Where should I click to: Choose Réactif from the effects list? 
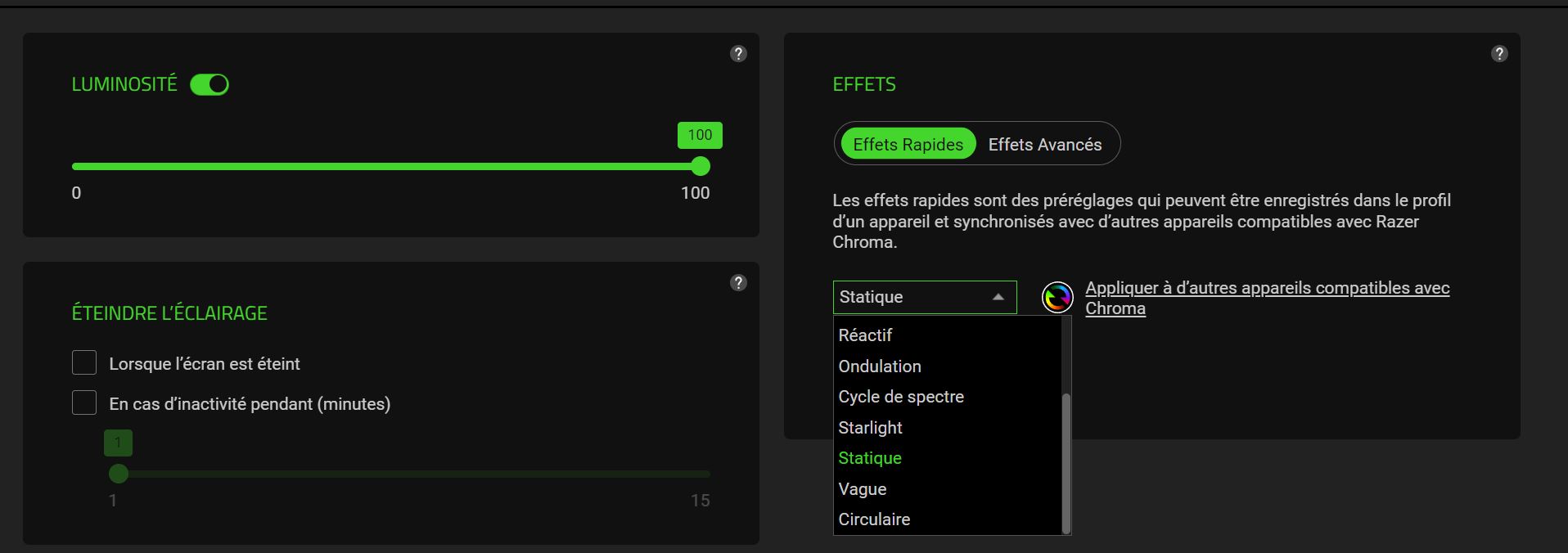point(865,335)
